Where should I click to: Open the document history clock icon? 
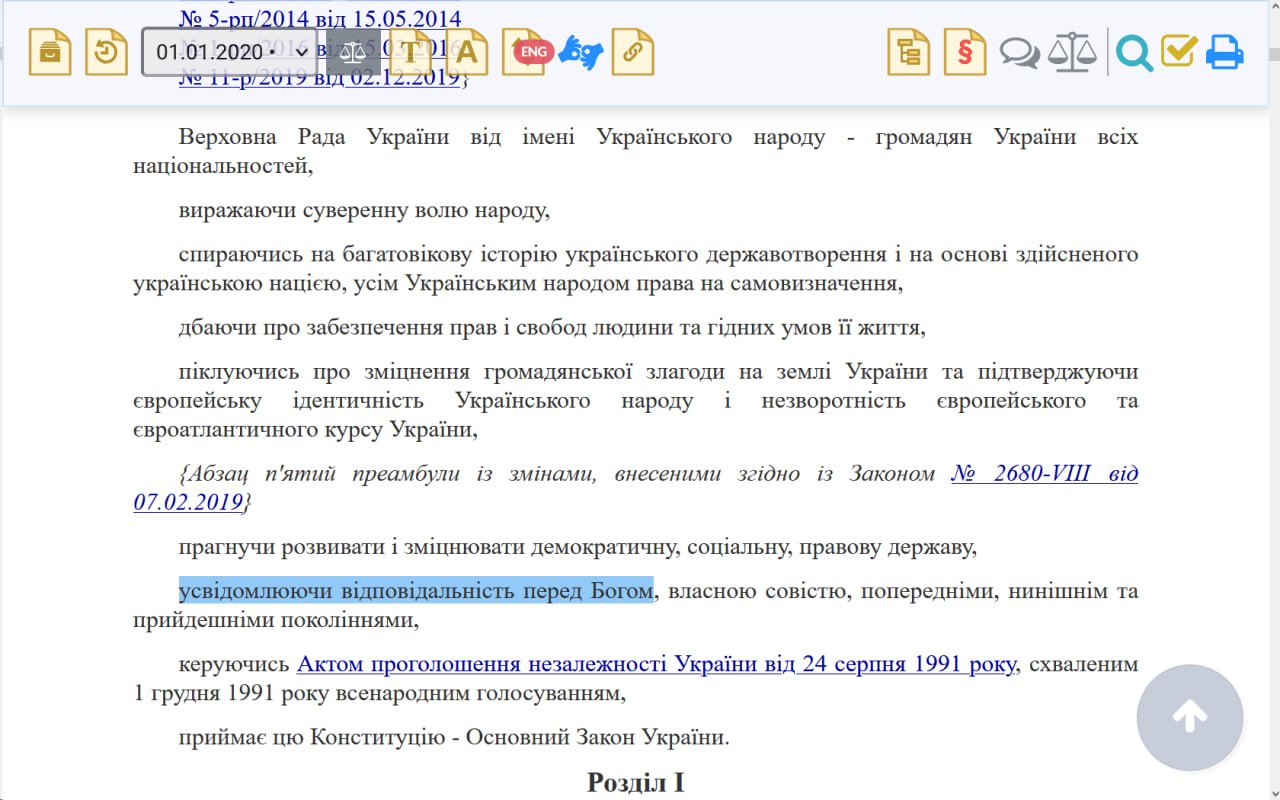click(x=106, y=52)
